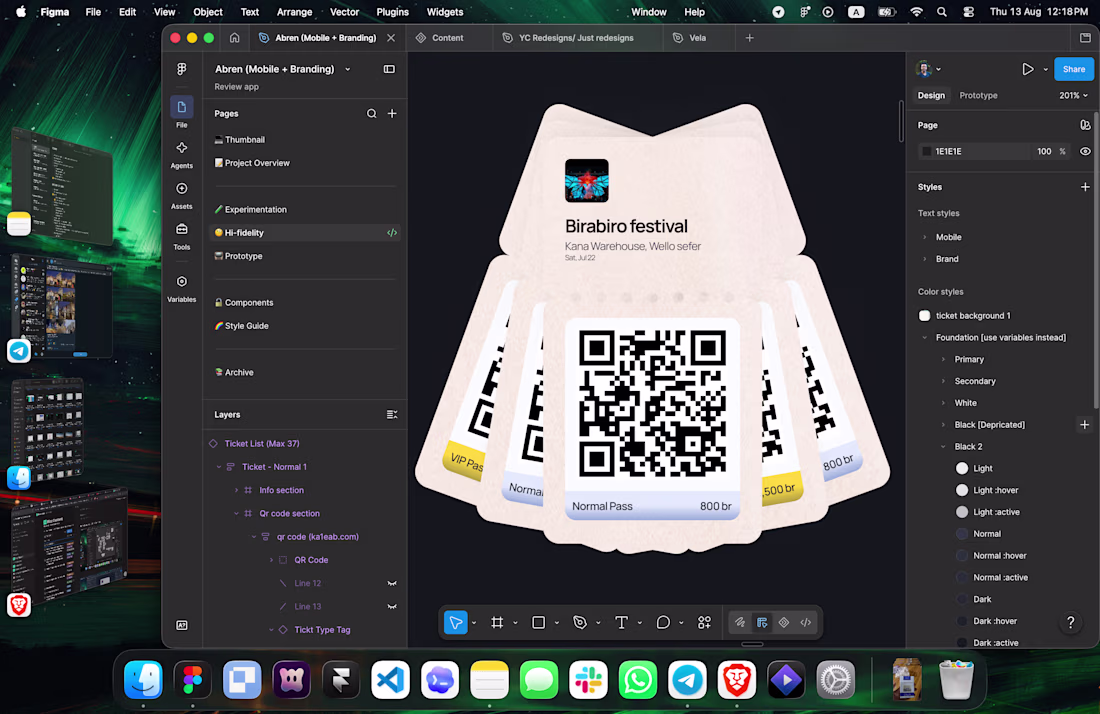Open the Figma main menu icon
Image resolution: width=1100 pixels, height=714 pixels.
click(x=182, y=69)
